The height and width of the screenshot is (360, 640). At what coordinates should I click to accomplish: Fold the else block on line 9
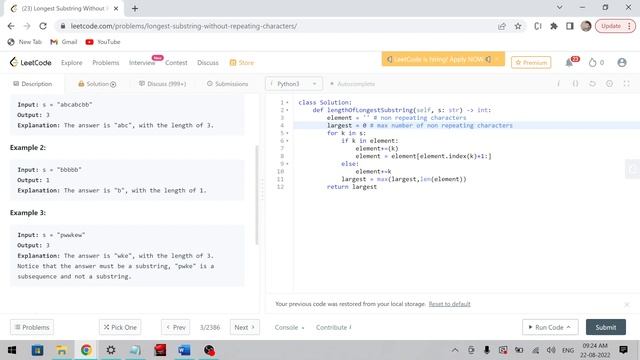click(x=287, y=164)
